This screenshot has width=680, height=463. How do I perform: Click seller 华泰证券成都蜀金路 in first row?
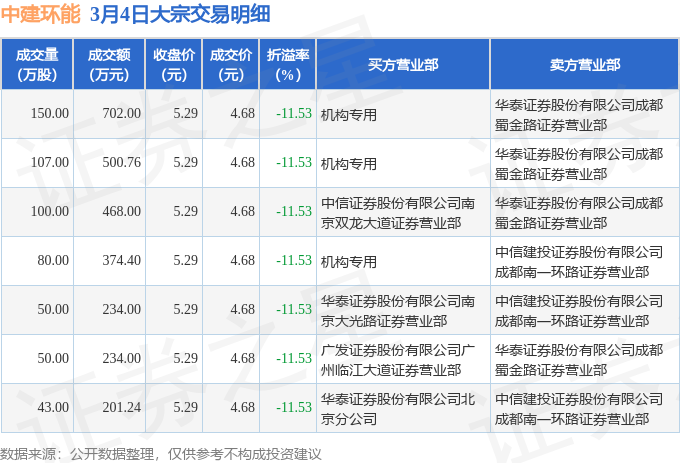click(579, 115)
